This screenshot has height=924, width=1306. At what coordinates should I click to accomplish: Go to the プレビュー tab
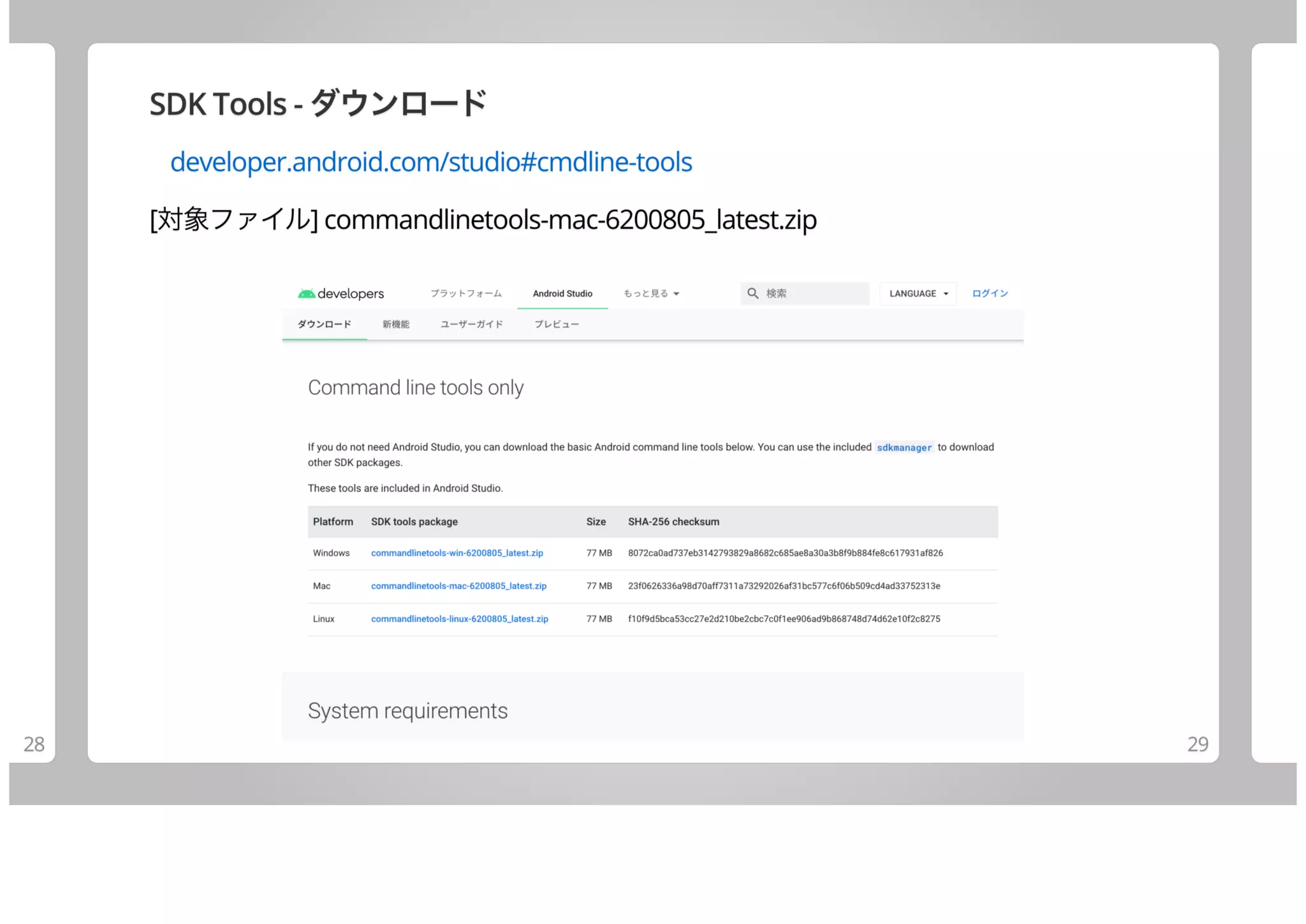coord(557,324)
